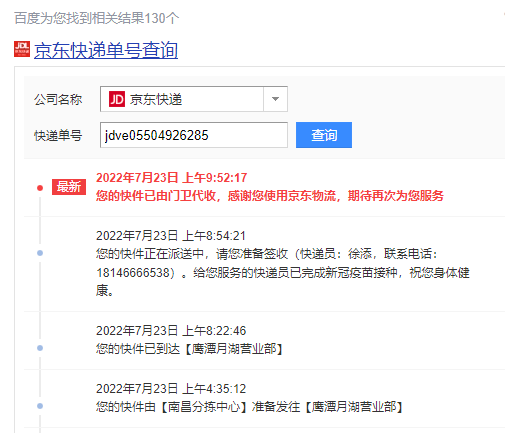Image resolution: width=505 pixels, height=433 pixels.
Task: Click the 2022年7月23日 上午9:52:17 timestamp
Action: point(171,178)
